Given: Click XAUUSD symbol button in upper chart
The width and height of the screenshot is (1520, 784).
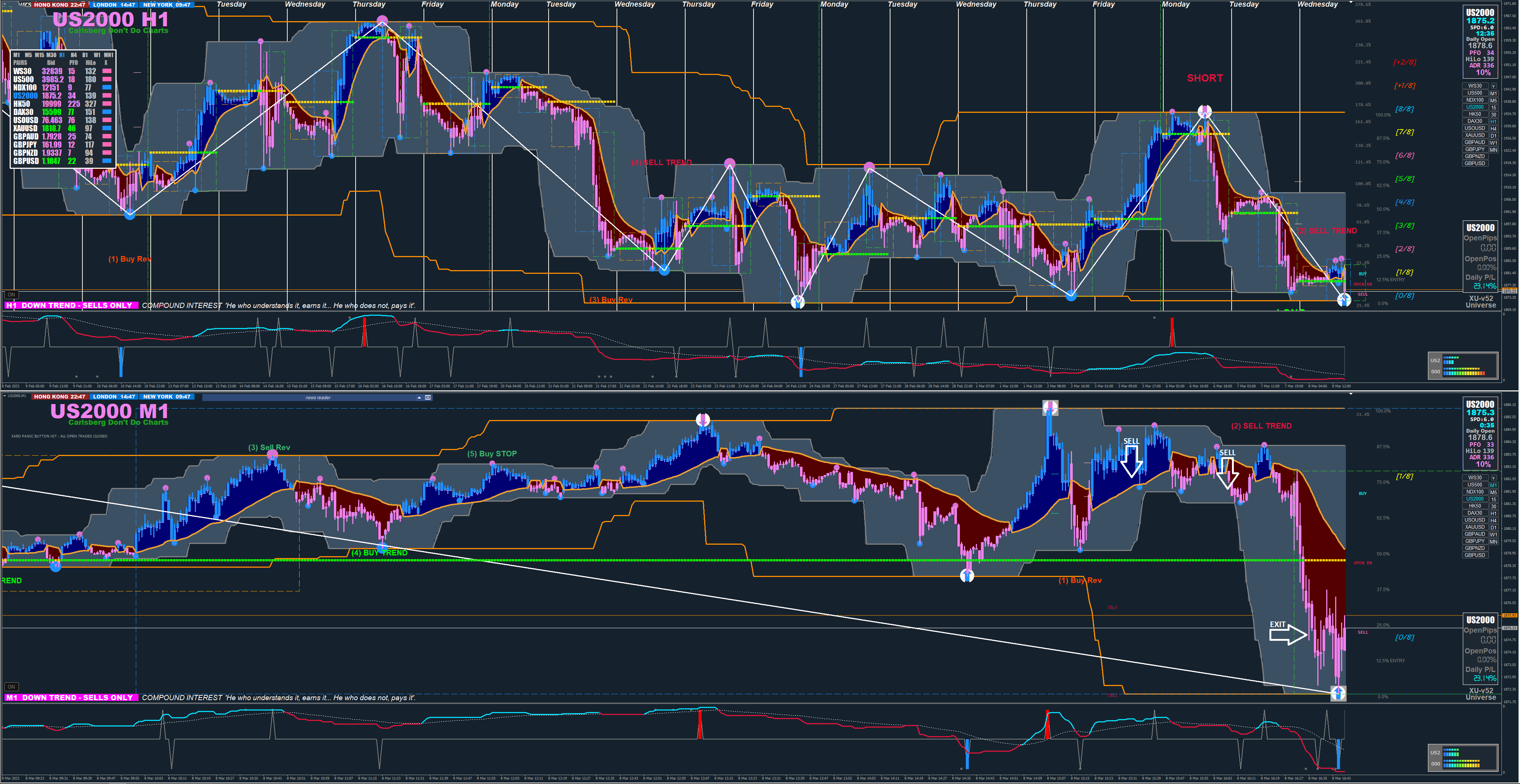Looking at the screenshot, I should tap(1475, 135).
